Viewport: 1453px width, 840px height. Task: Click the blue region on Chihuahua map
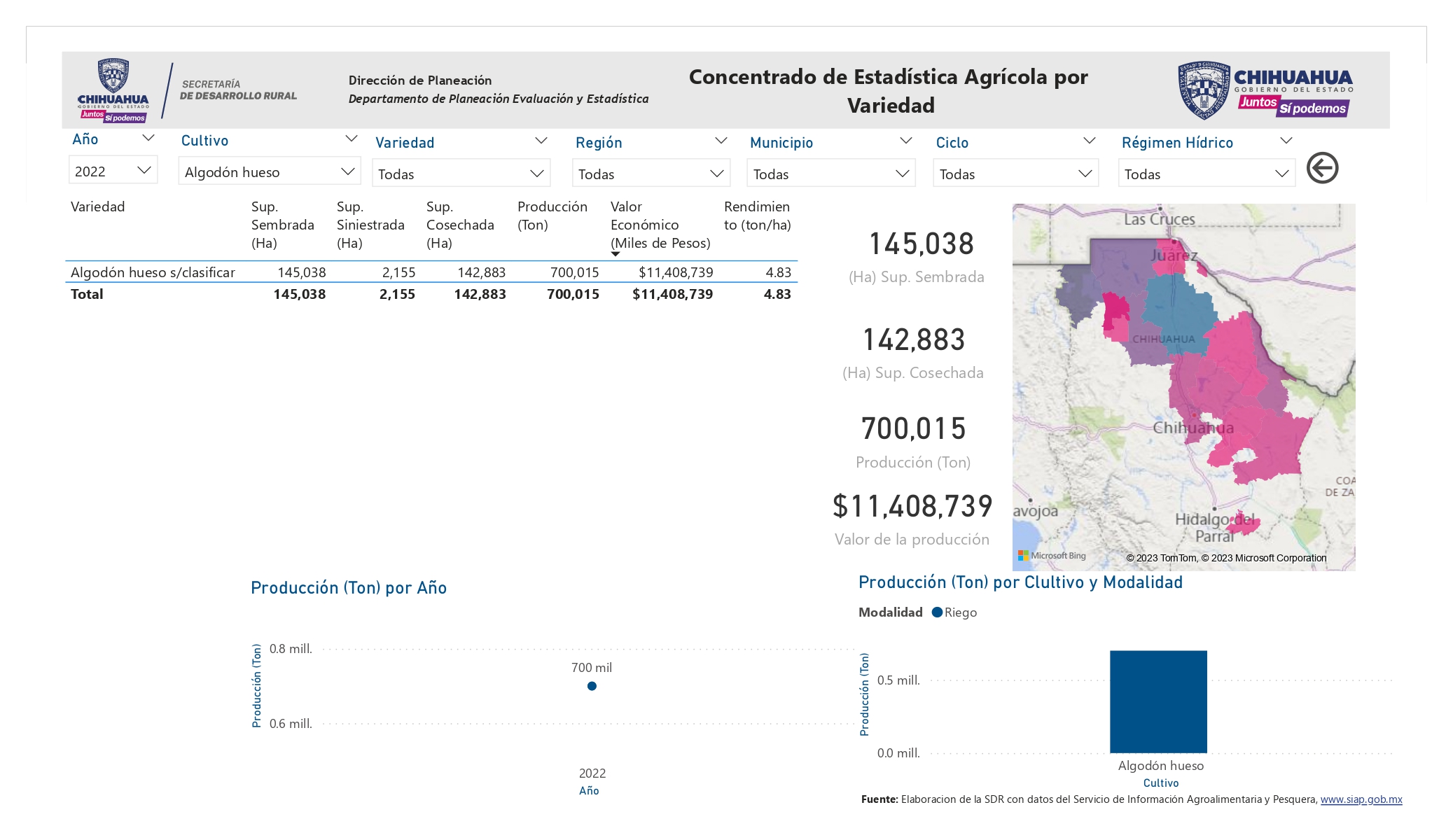point(1179,314)
